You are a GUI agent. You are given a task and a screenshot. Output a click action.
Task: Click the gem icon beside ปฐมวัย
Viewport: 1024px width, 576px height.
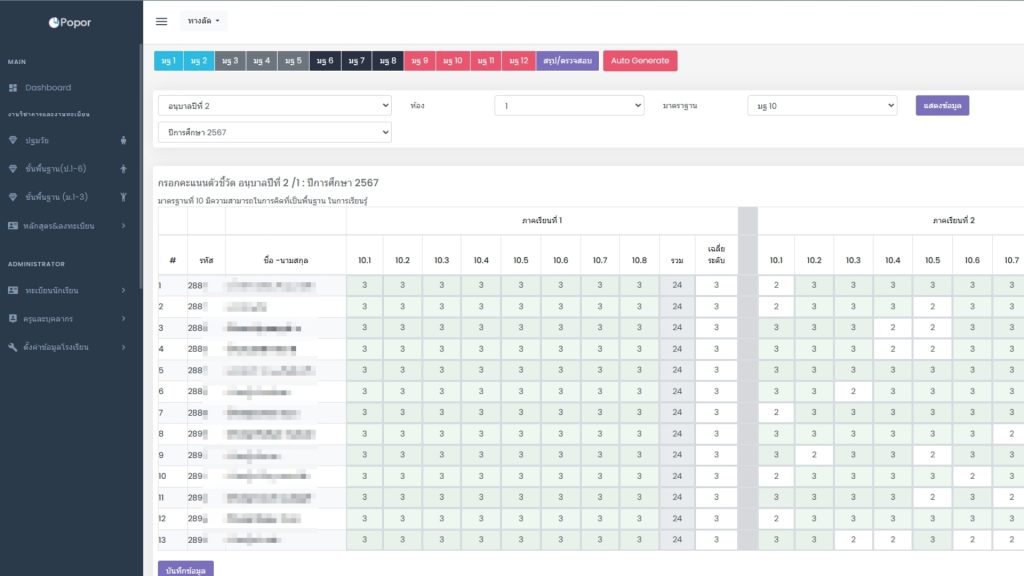tap(13, 140)
